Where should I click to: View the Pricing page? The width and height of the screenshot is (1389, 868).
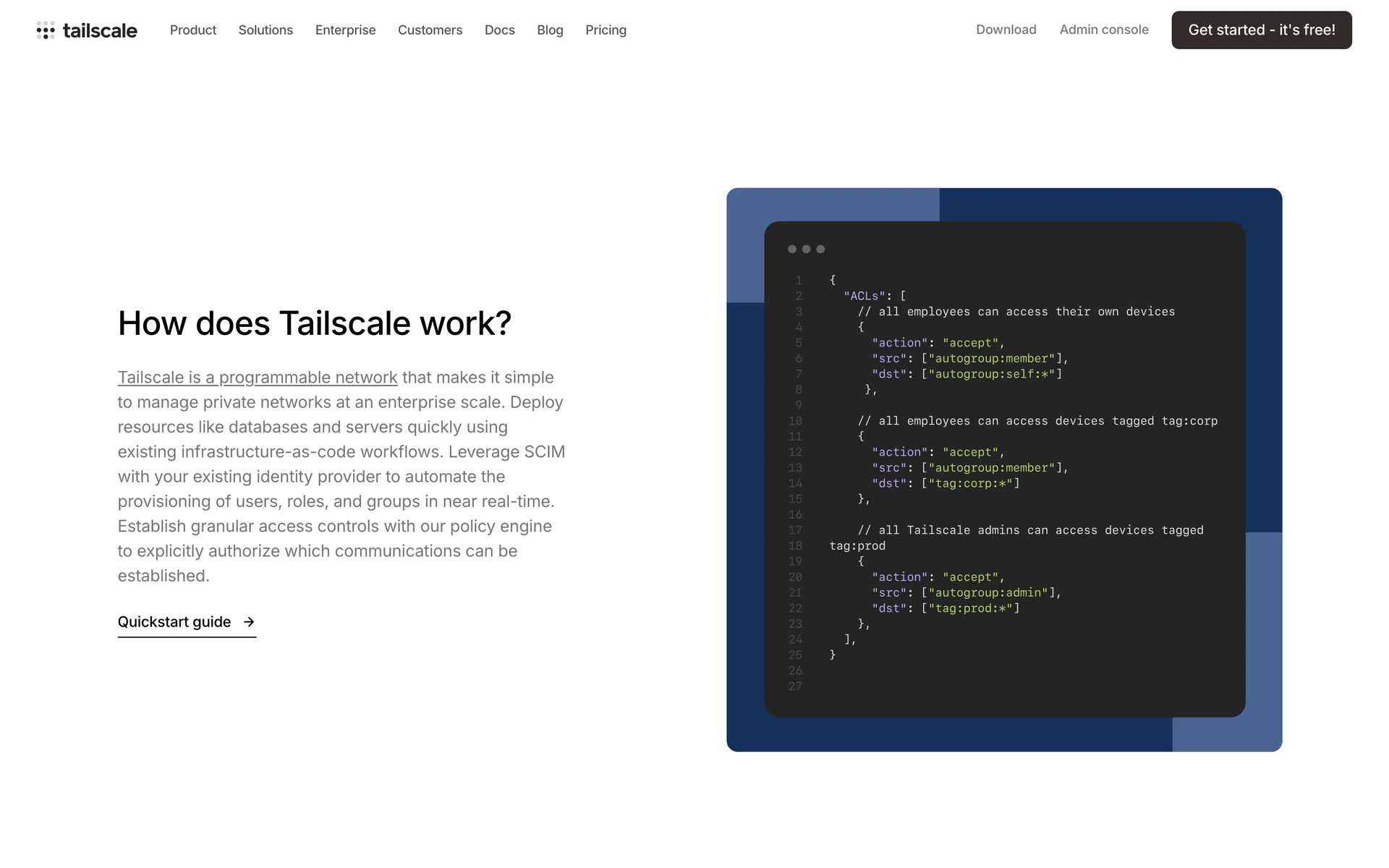606,30
